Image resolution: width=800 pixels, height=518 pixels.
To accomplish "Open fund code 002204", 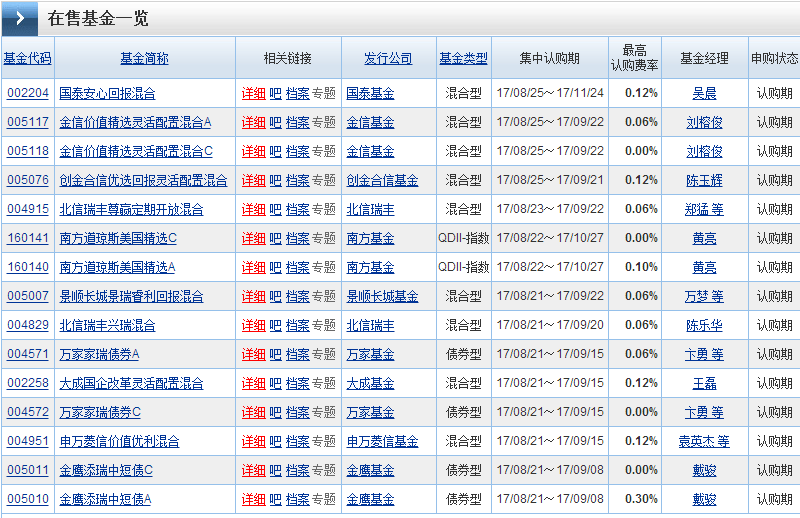I will (x=28, y=93).
